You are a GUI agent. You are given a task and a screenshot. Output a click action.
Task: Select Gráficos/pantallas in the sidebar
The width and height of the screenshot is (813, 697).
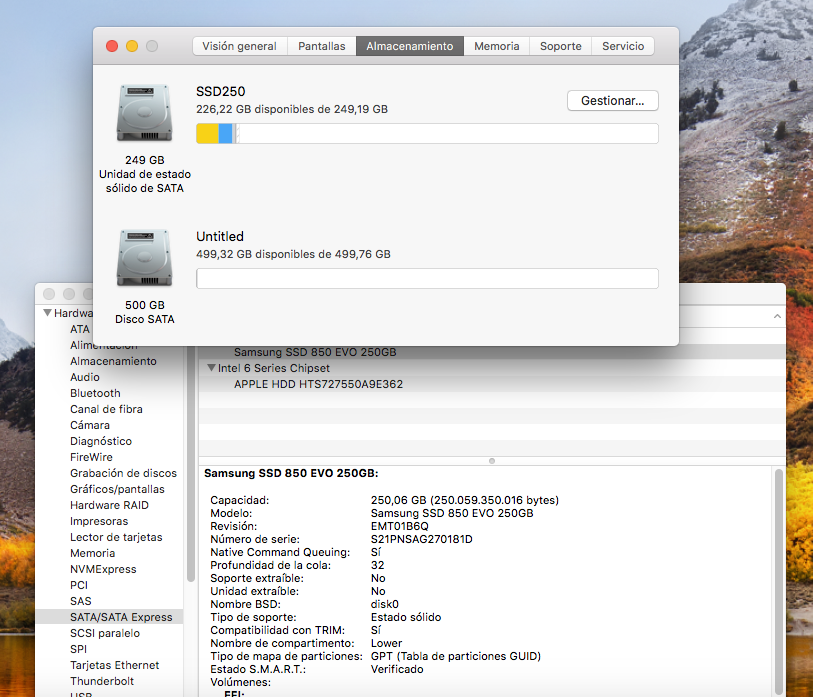pyautogui.click(x=117, y=489)
